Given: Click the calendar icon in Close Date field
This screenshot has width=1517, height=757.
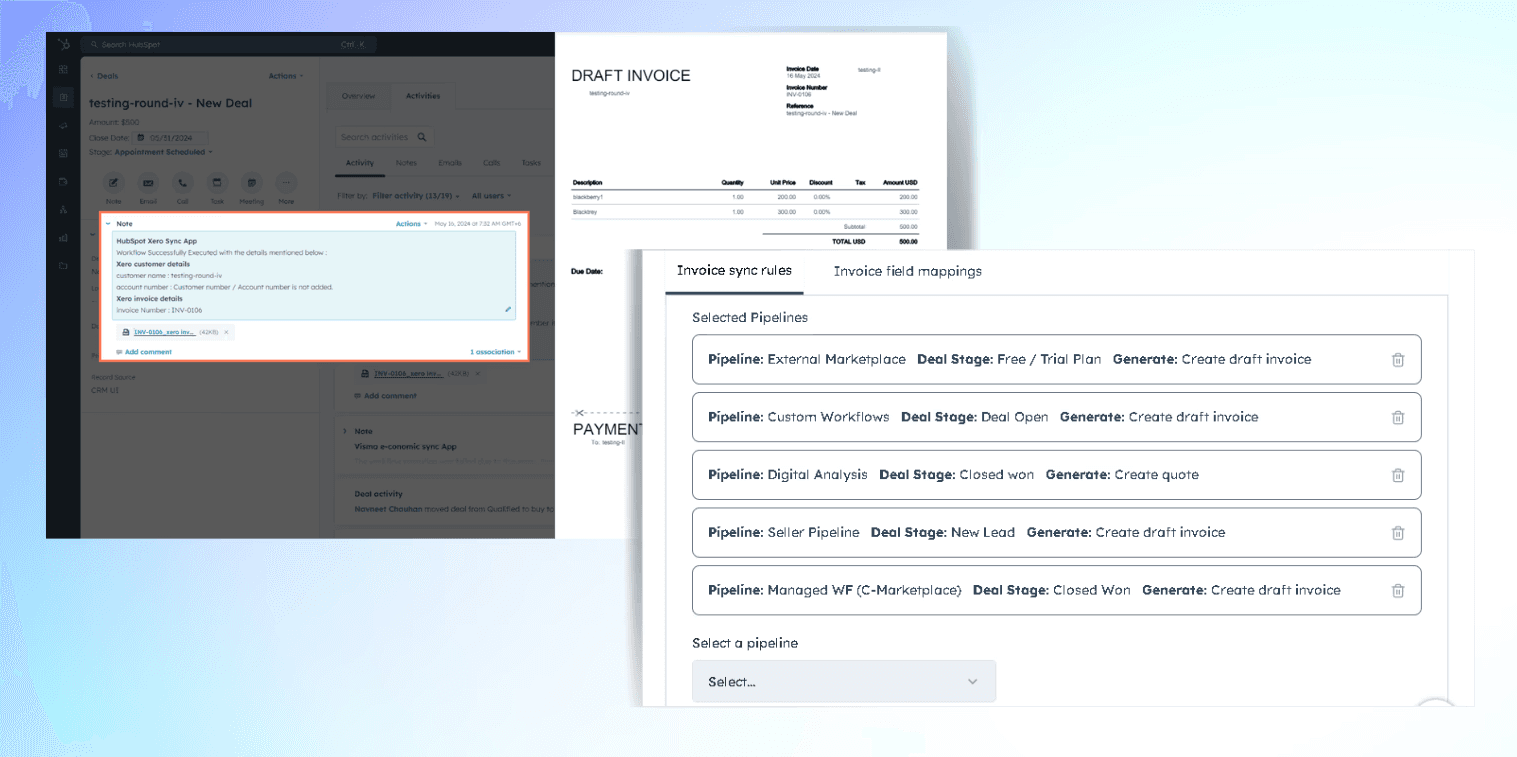Looking at the screenshot, I should pyautogui.click(x=141, y=137).
